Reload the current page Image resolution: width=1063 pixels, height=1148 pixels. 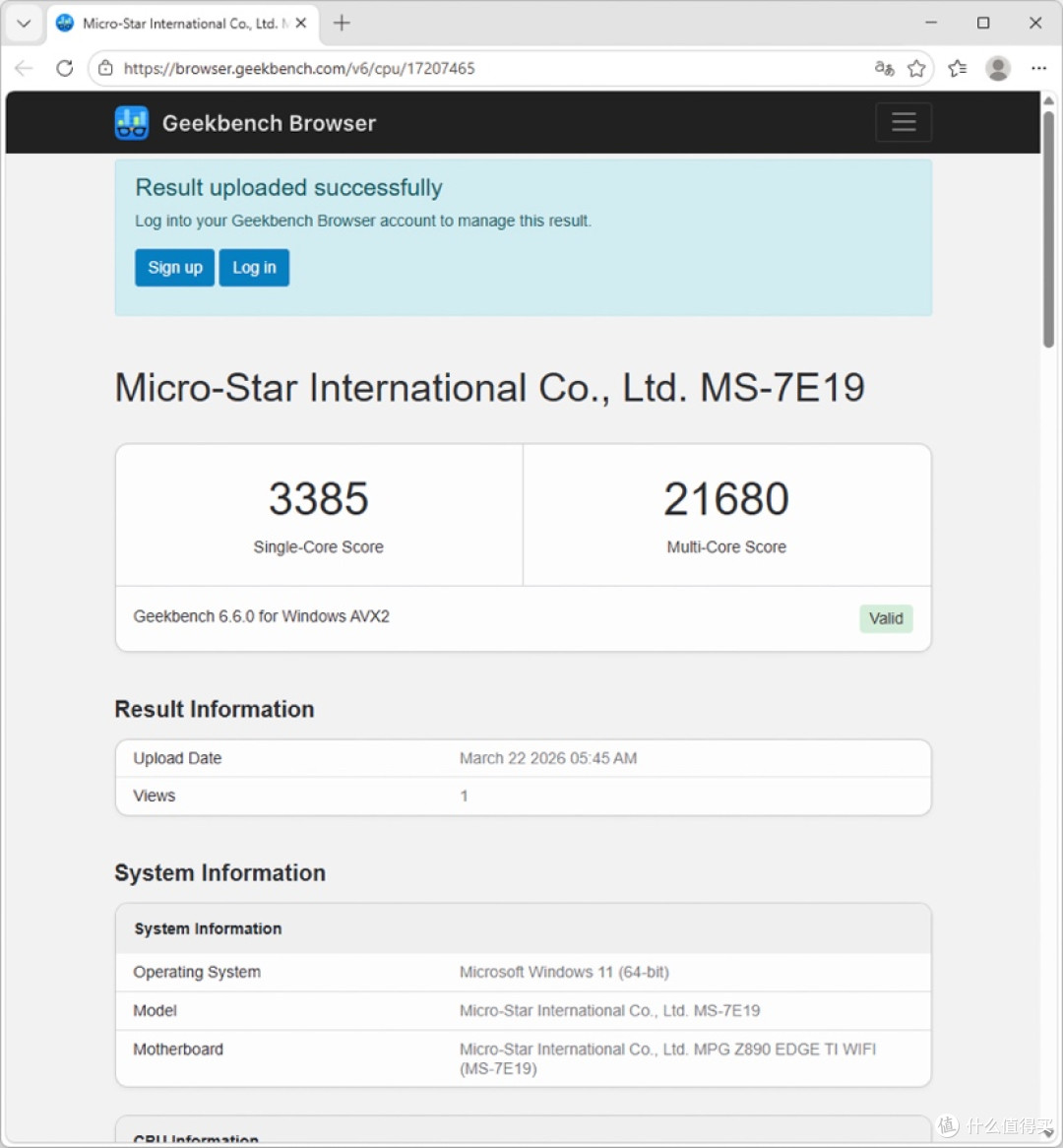pyautogui.click(x=64, y=68)
